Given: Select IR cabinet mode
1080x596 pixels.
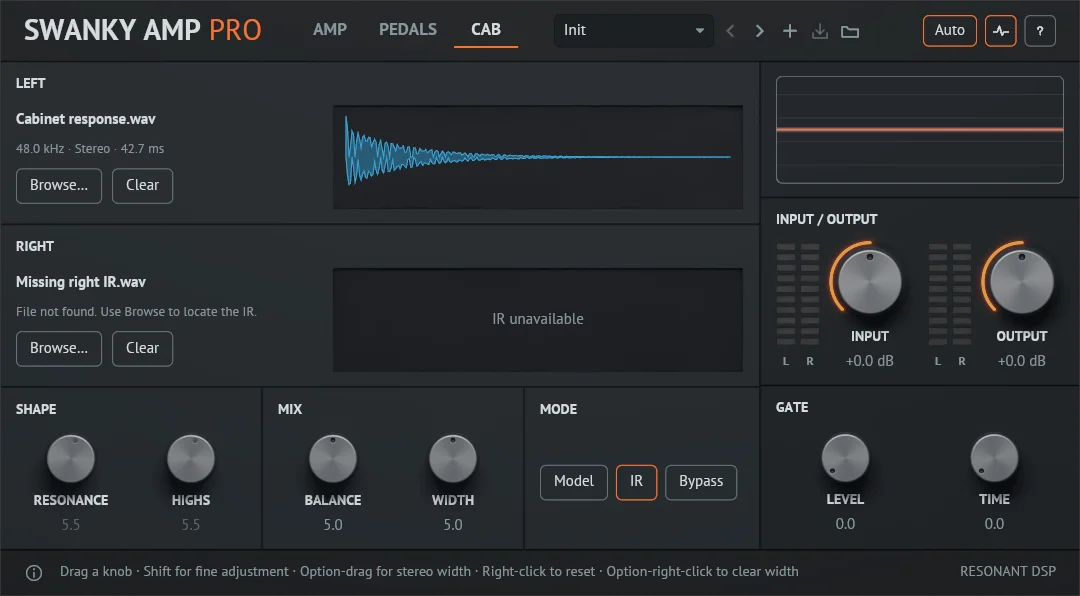Looking at the screenshot, I should pos(636,482).
